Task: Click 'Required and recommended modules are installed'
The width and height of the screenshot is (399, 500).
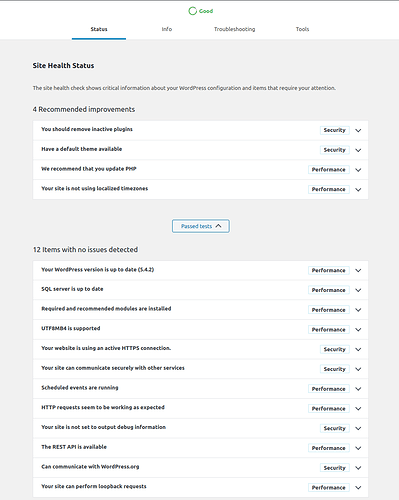Action: [106, 309]
